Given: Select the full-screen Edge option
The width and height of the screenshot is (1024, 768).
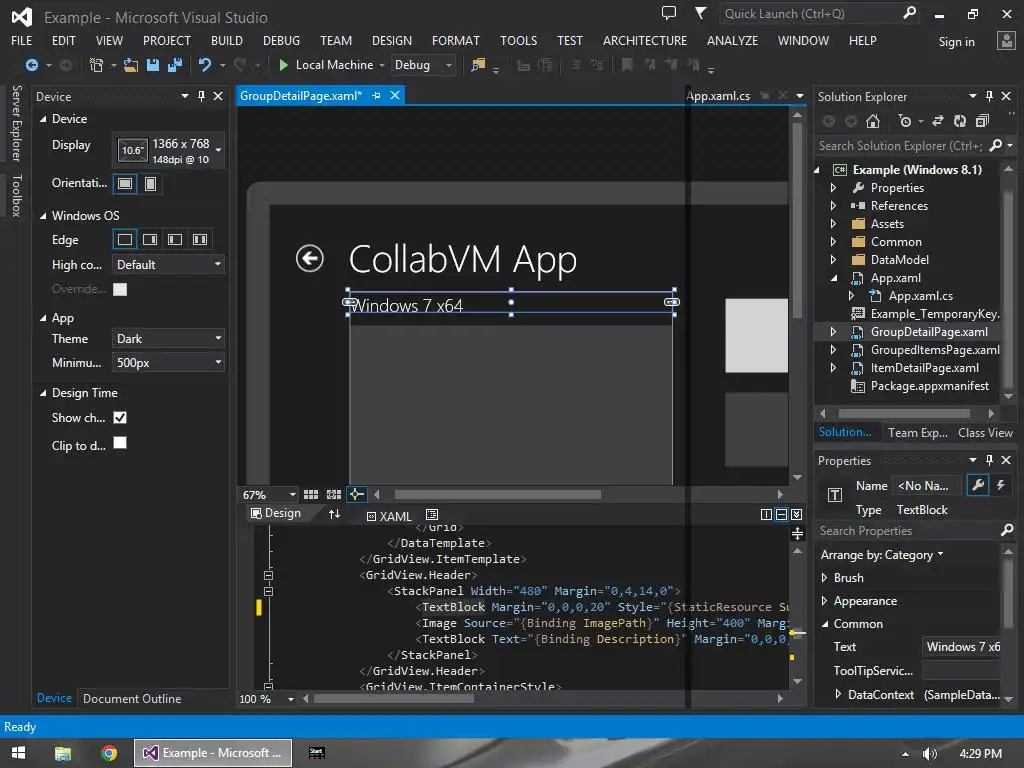Looking at the screenshot, I should (125, 239).
